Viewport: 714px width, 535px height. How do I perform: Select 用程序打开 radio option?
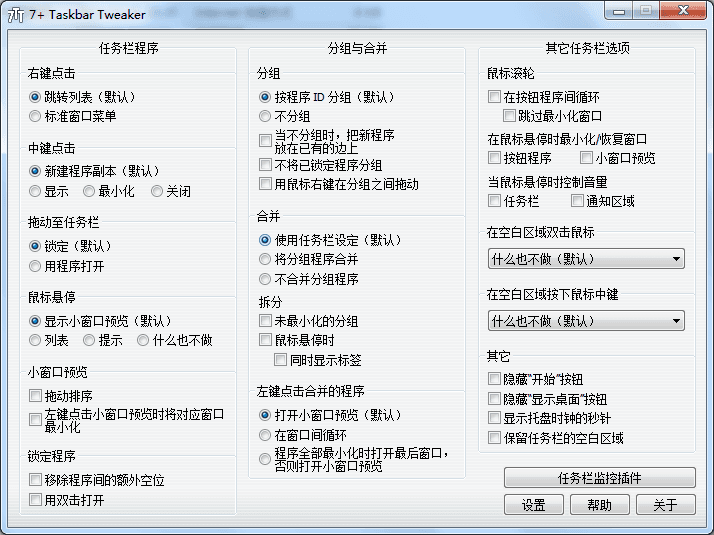pyautogui.click(x=35, y=266)
